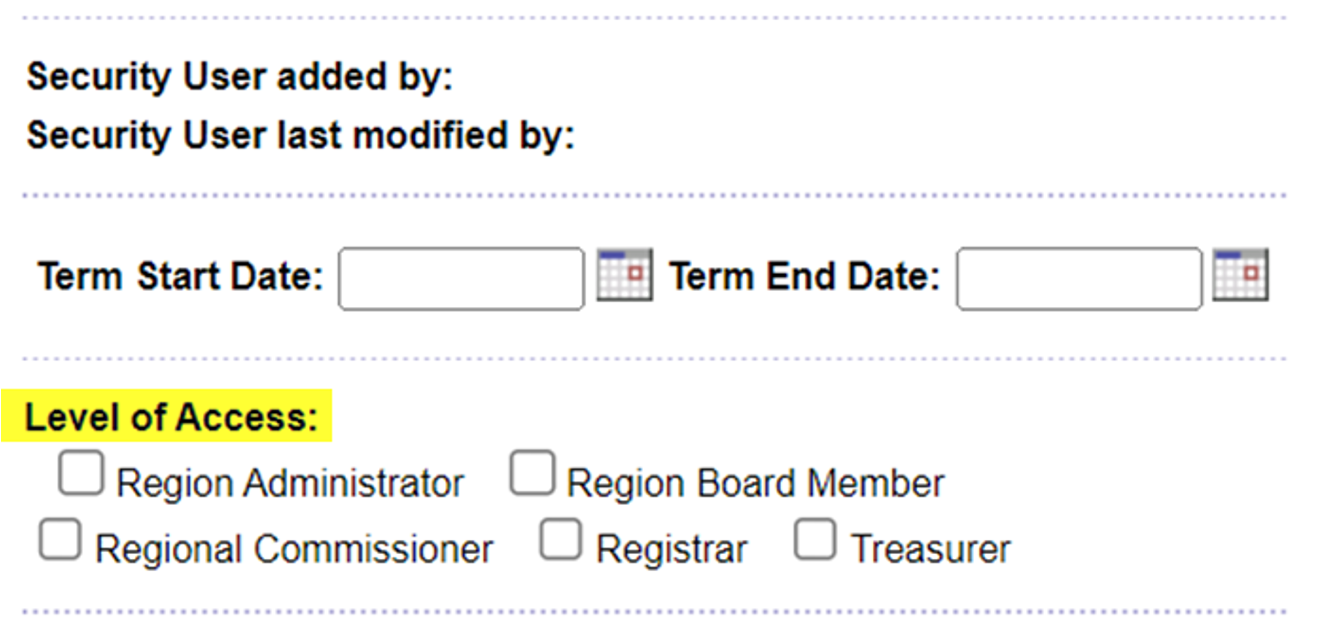
Task: Click the Registrar label text
Action: pyautogui.click(x=671, y=549)
